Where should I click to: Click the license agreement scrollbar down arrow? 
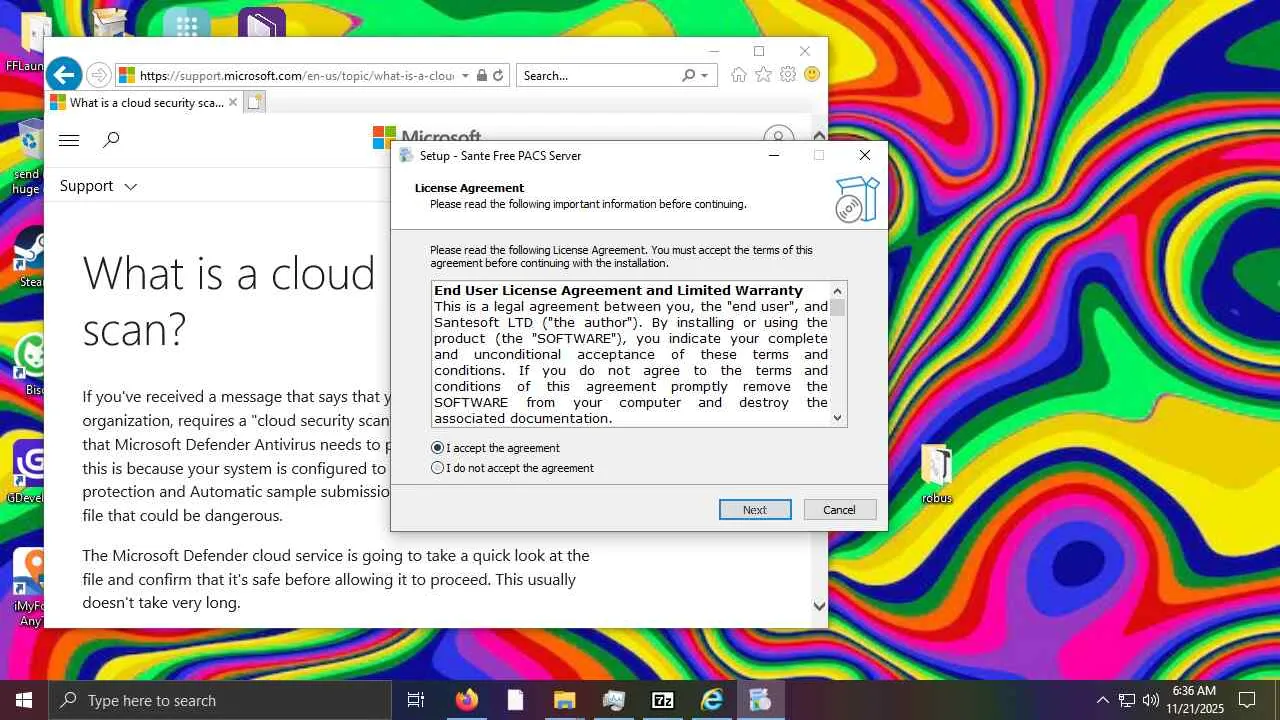click(x=838, y=418)
